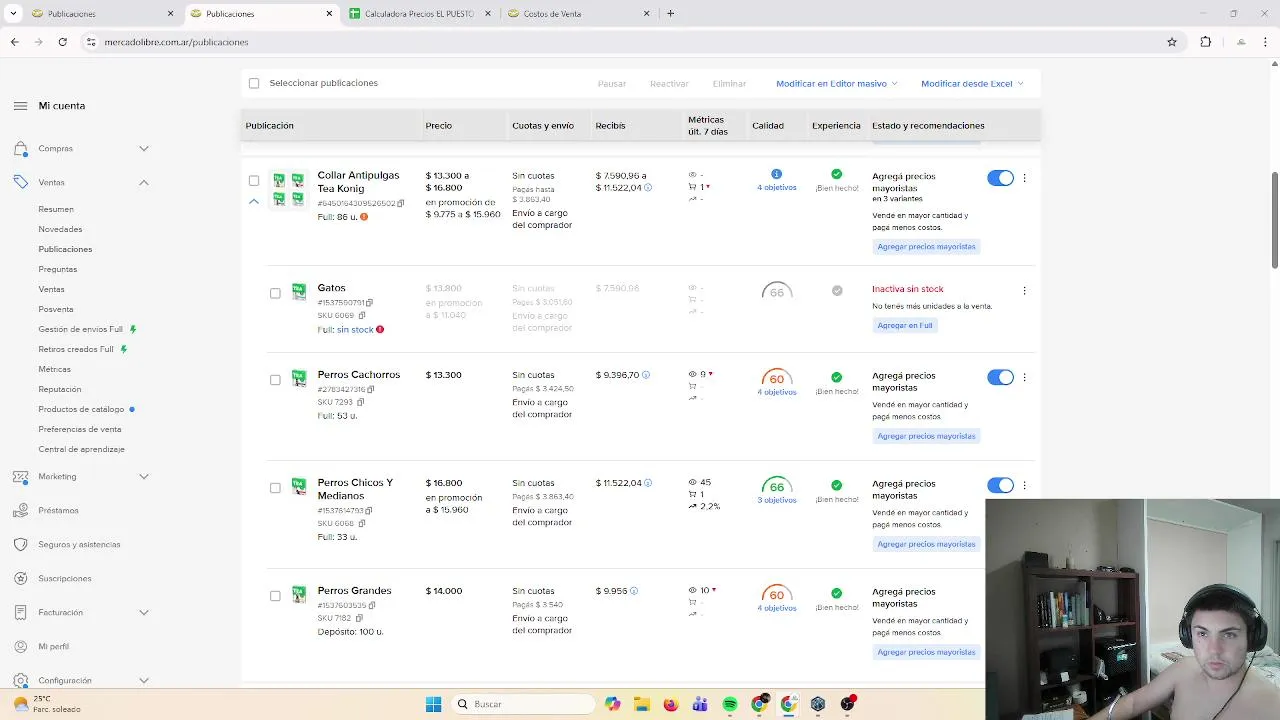Click info icon next to $ 9.396,70
The height and width of the screenshot is (720, 1280).
coord(646,375)
